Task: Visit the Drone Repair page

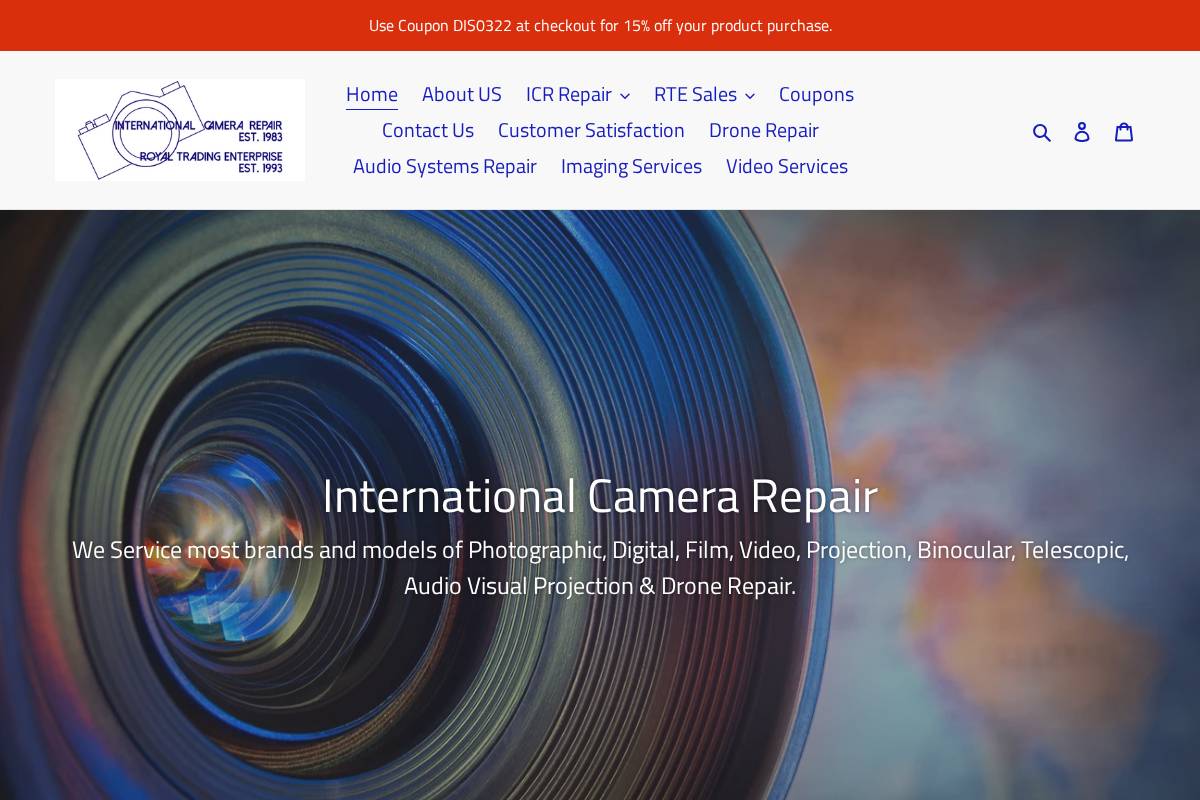Action: click(x=764, y=130)
